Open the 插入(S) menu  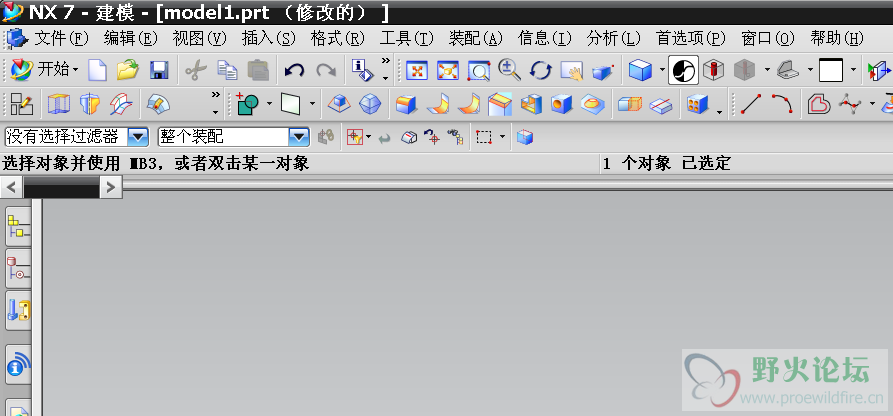click(269, 39)
